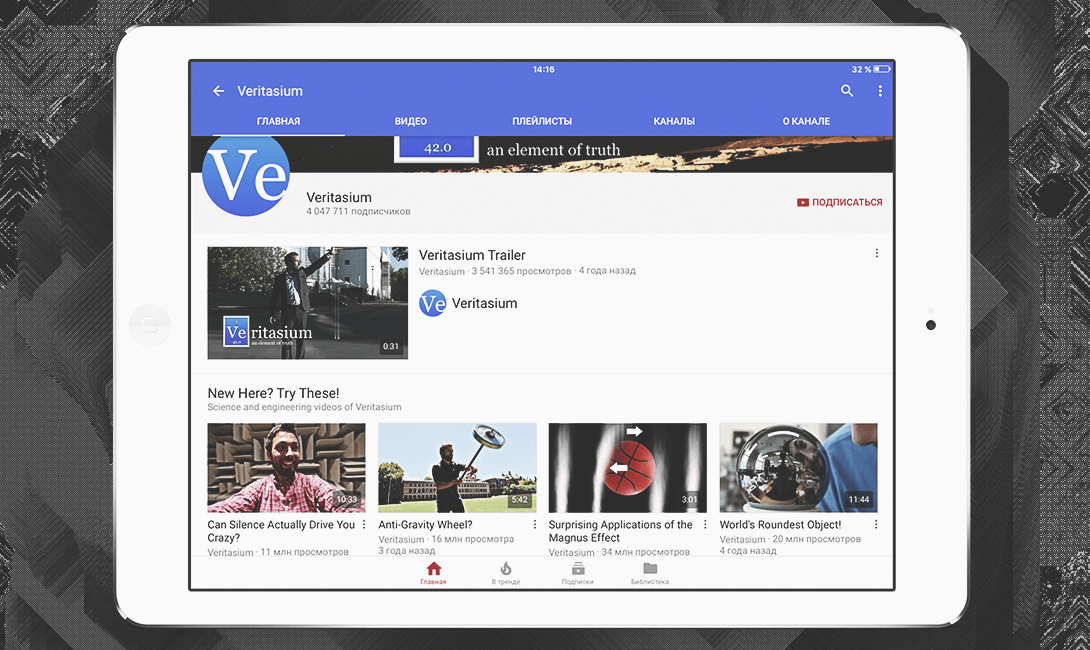Open search with the magnifier icon
The height and width of the screenshot is (650, 1090).
click(x=847, y=90)
